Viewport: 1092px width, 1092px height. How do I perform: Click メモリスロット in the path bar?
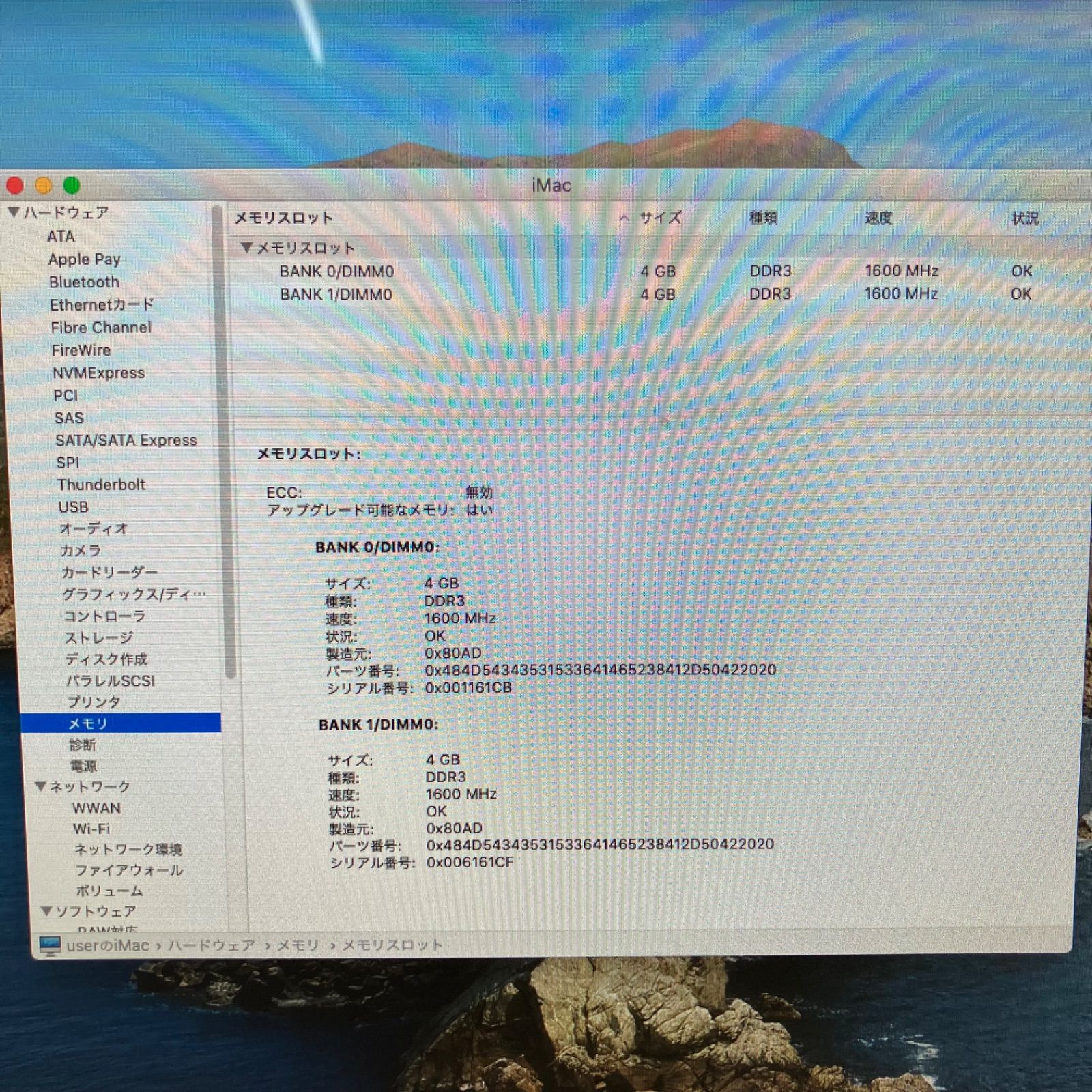(392, 945)
